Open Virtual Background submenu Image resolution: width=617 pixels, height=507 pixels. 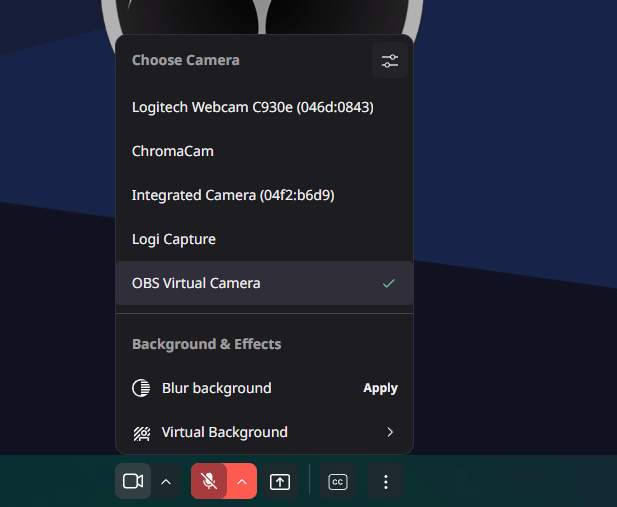pyautogui.click(x=264, y=432)
